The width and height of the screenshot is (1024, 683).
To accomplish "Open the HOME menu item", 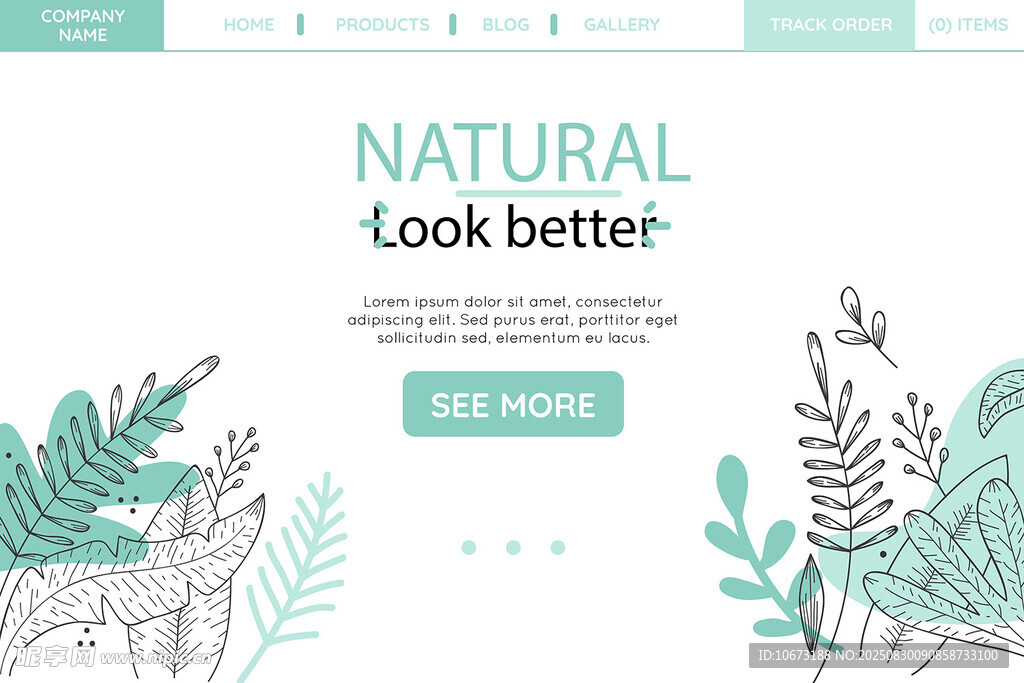I will (249, 25).
